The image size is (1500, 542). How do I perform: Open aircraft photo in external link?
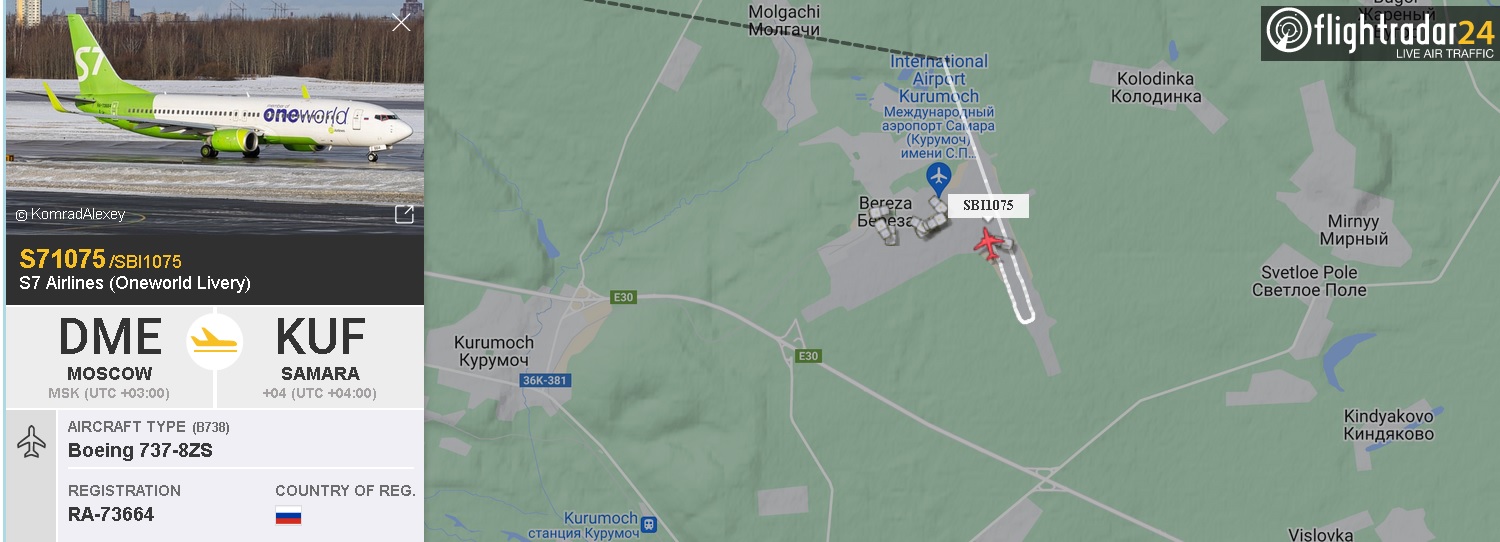(x=404, y=214)
